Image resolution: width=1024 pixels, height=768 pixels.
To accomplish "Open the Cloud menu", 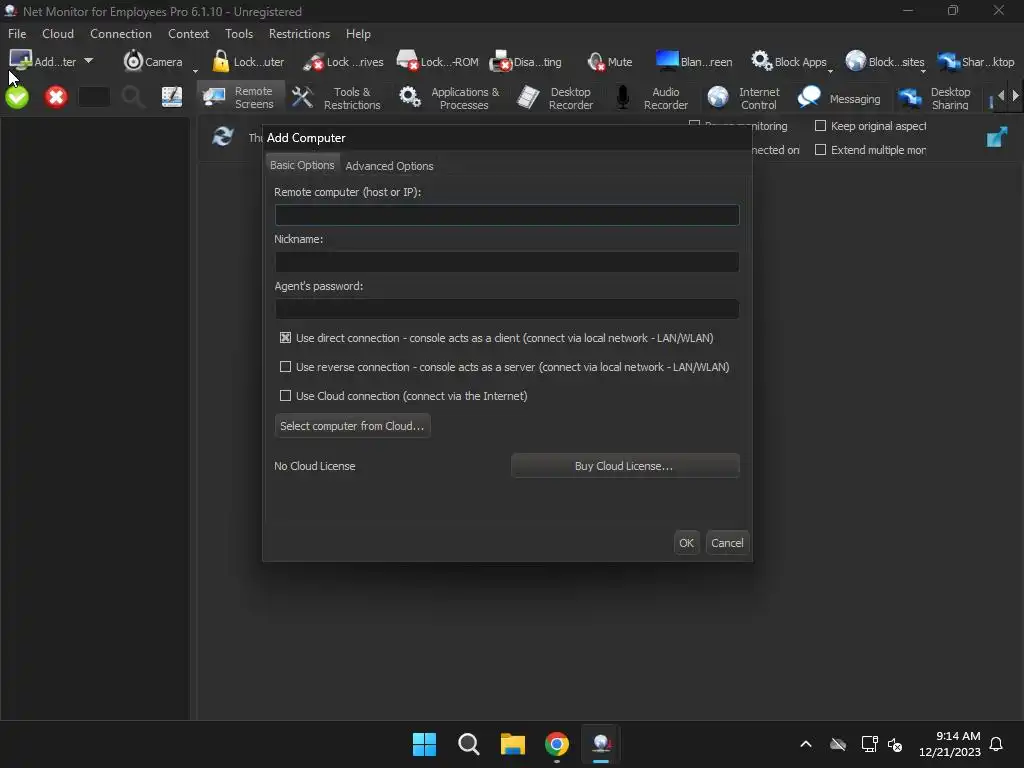I will point(58,33).
